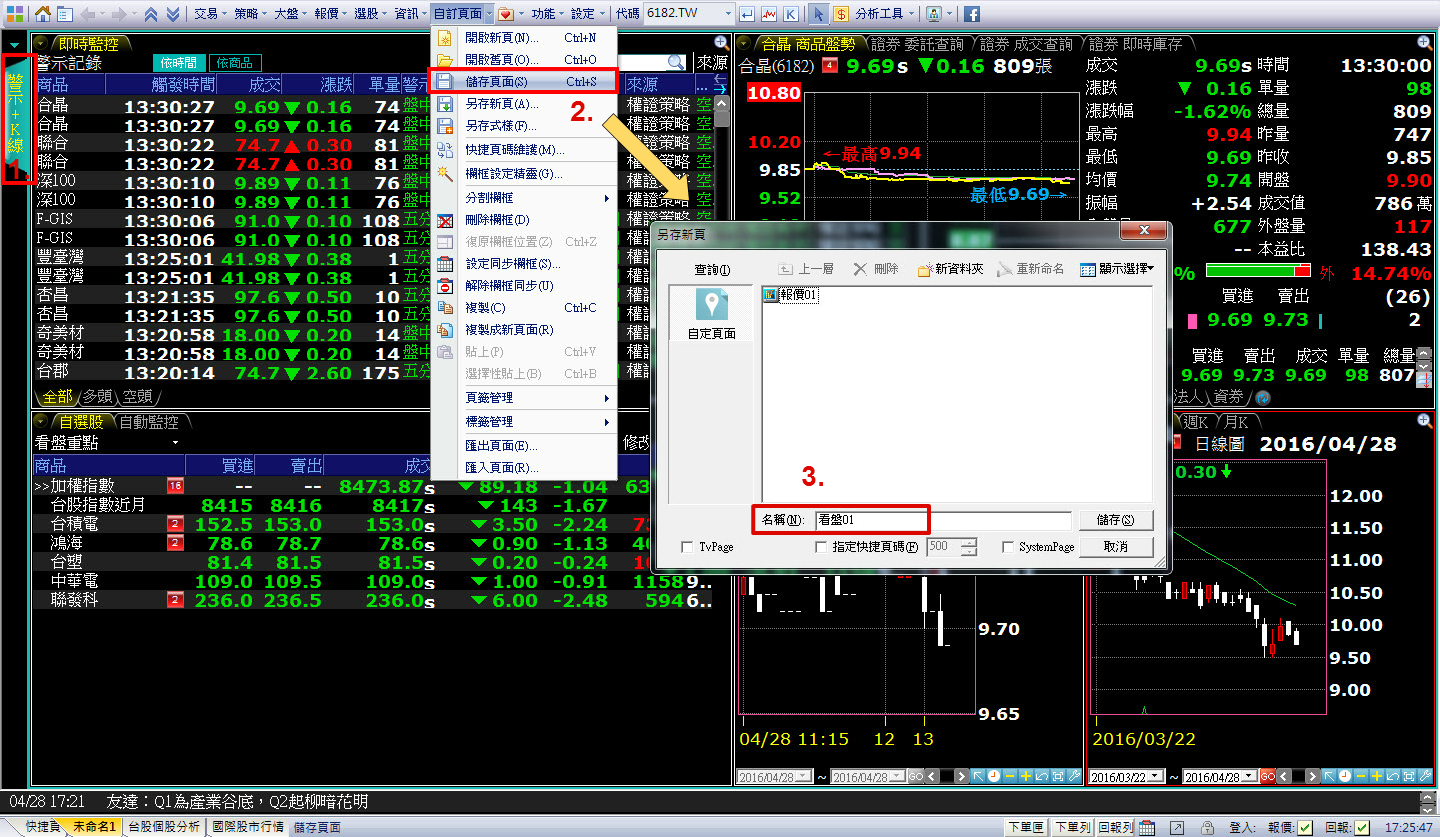Toggle the assign shortcut page code checkbox

pos(821,547)
